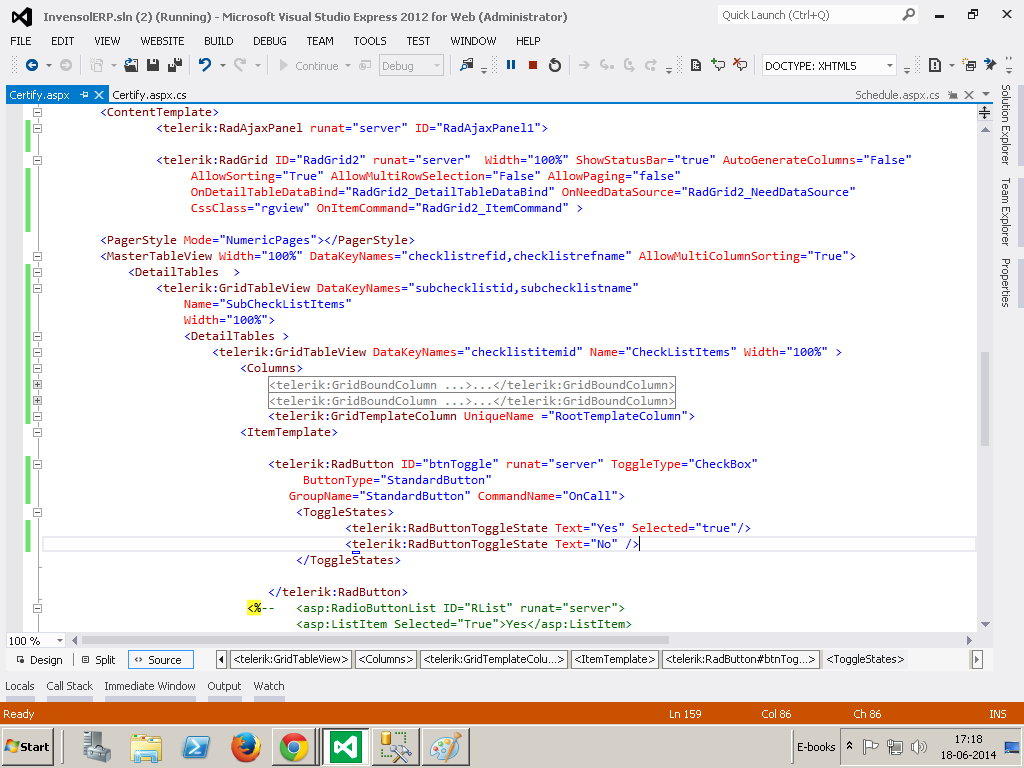Open the Properties side panel
The image size is (1024, 768).
pos(1006,282)
